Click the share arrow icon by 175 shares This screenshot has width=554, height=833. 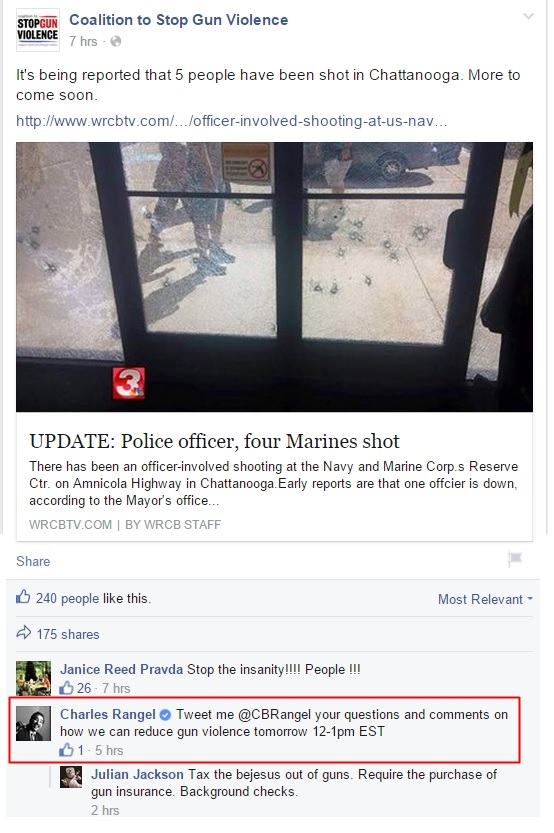(x=23, y=633)
